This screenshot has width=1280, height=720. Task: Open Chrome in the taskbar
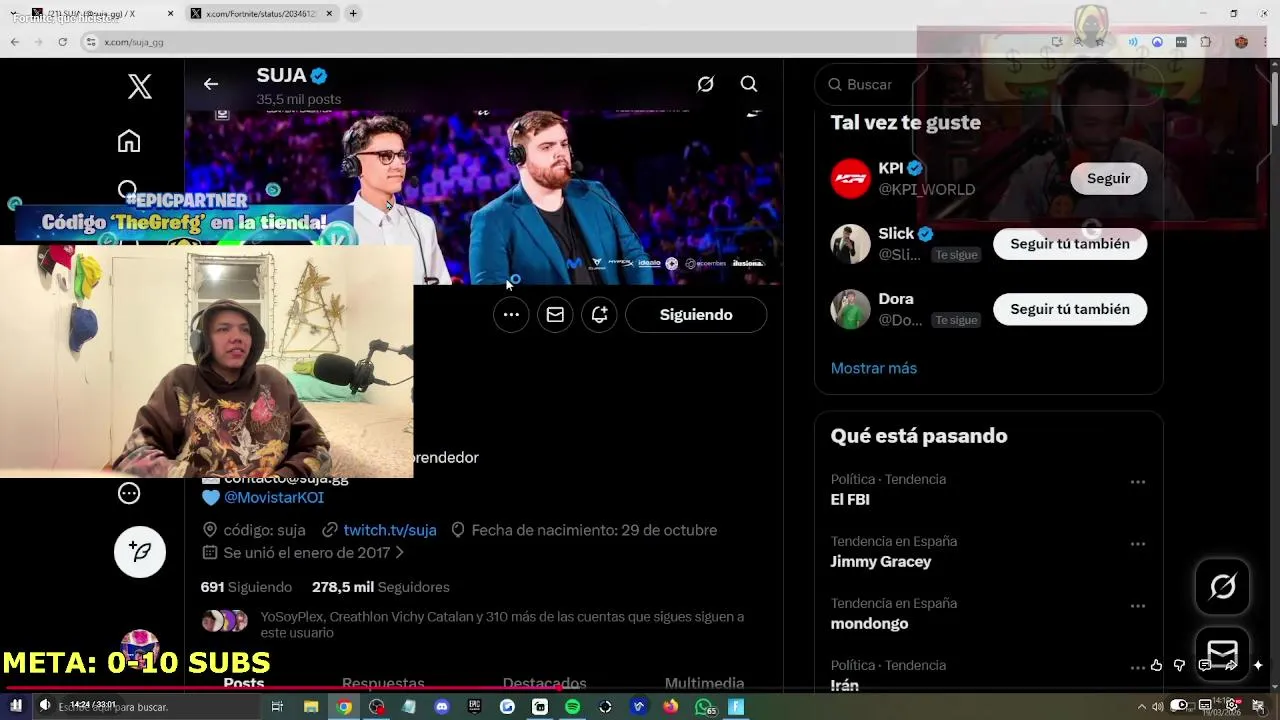click(344, 706)
